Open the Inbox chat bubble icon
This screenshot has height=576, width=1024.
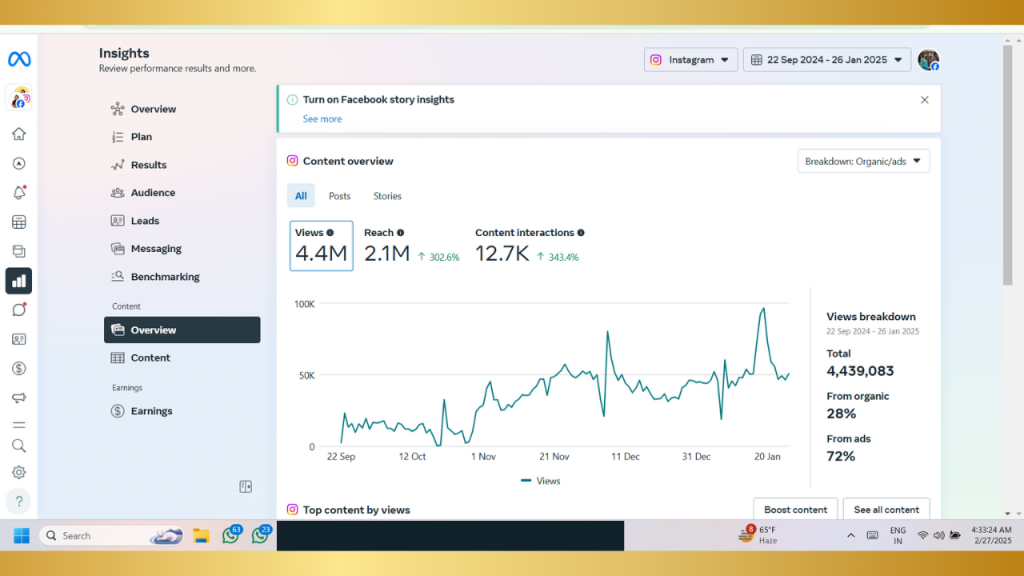[19, 310]
